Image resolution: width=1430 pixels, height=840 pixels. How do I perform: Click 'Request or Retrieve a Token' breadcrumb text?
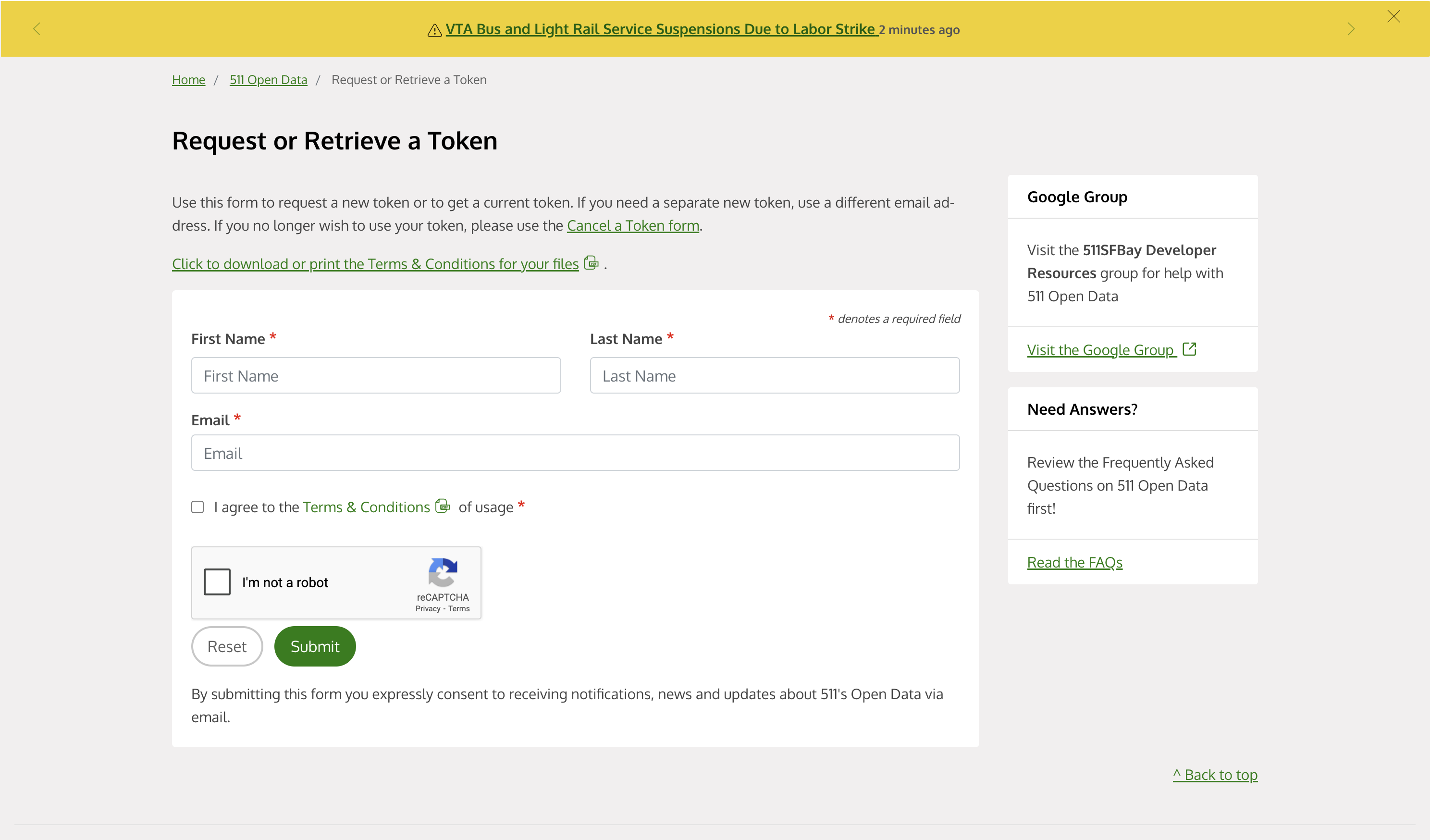[x=408, y=80]
